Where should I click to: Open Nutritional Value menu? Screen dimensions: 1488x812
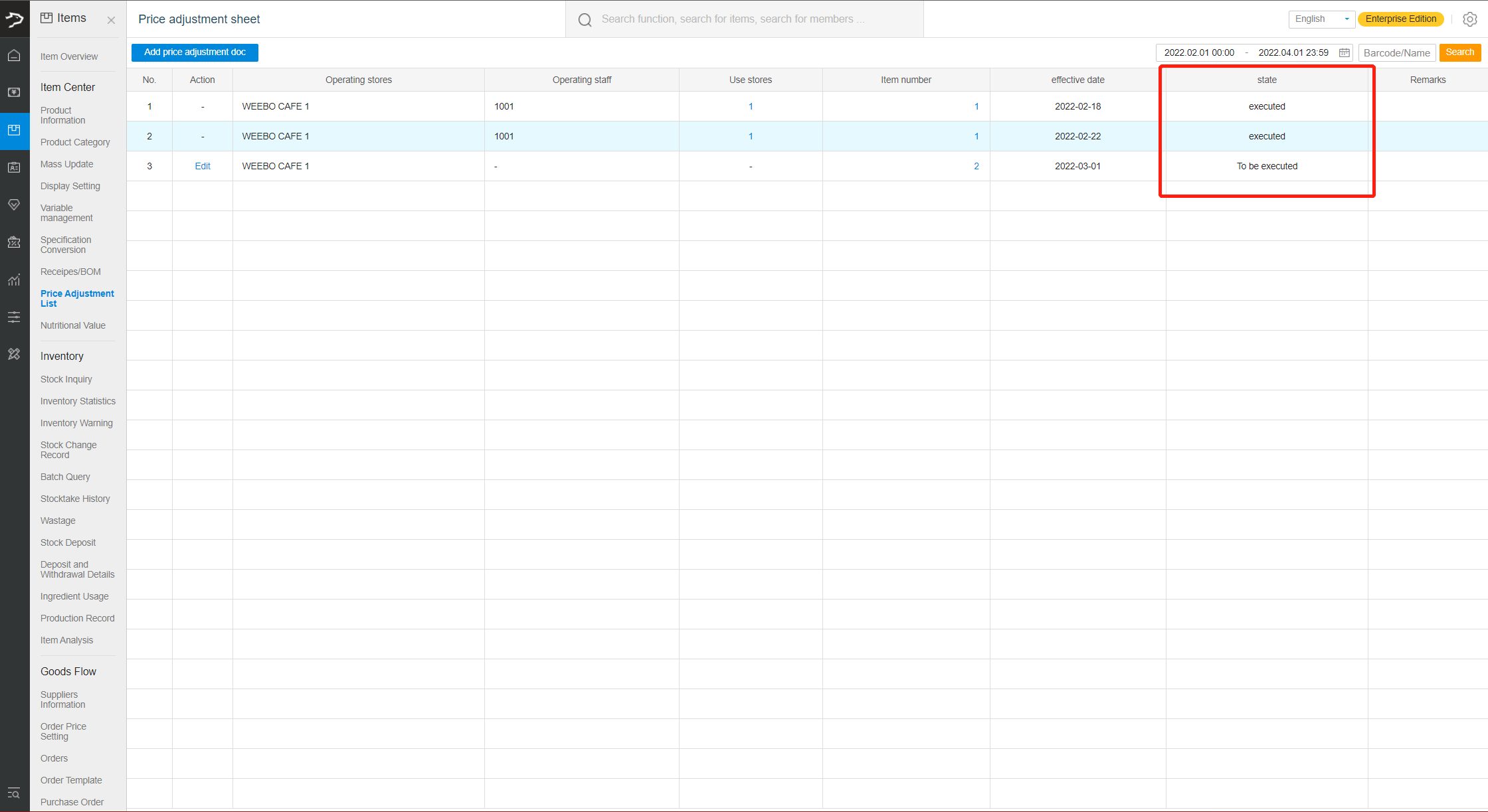[x=73, y=325]
